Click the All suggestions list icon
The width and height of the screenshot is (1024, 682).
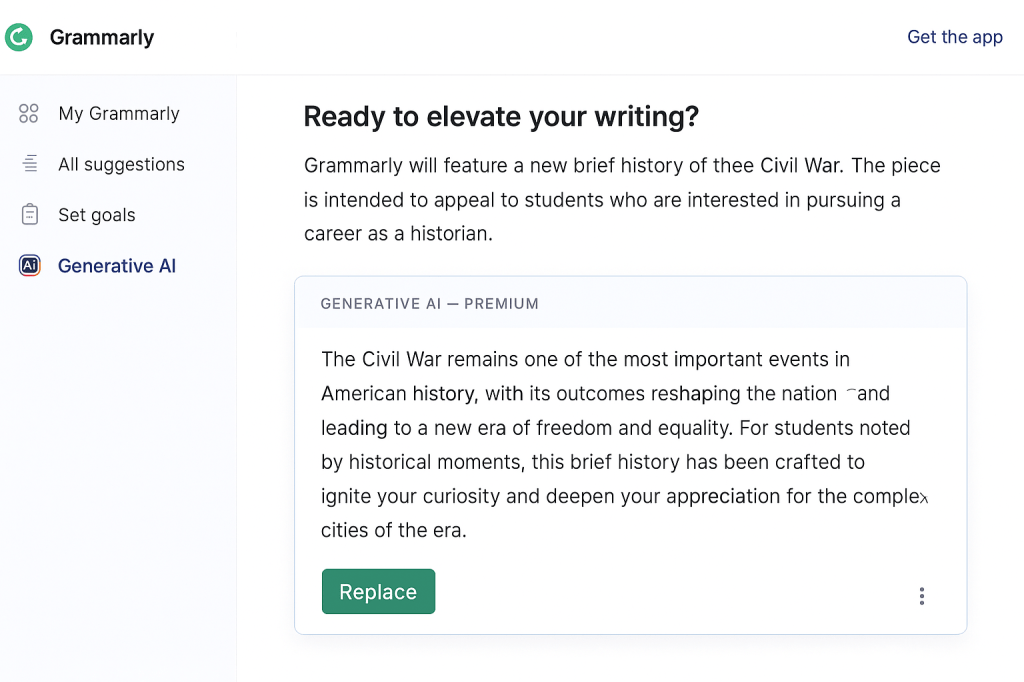coord(29,164)
